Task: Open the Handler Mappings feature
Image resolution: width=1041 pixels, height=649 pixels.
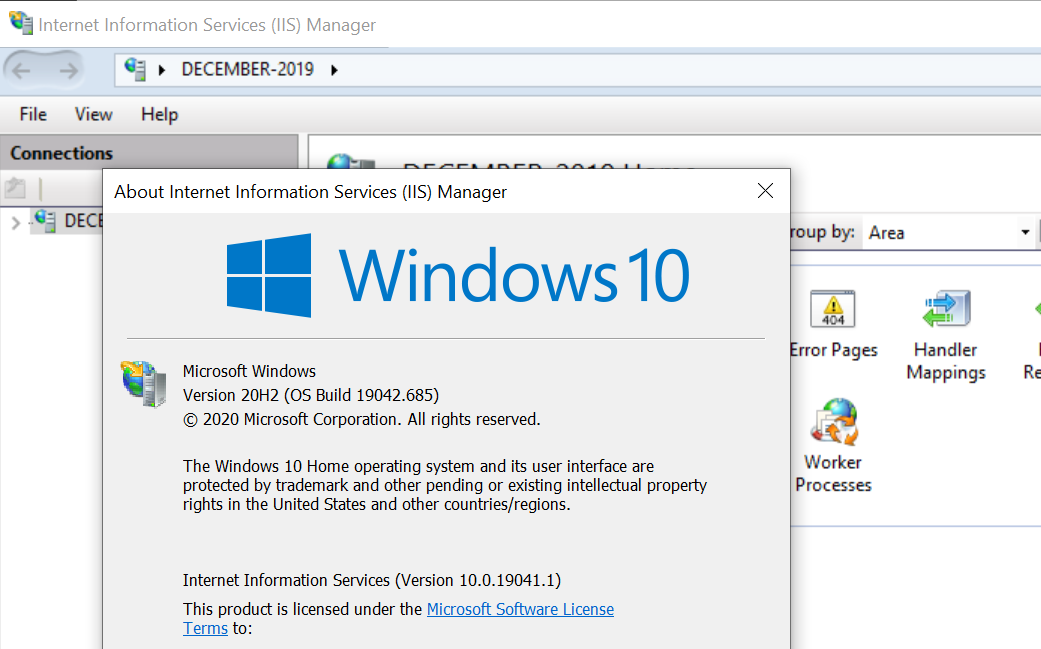Action: pos(946,335)
